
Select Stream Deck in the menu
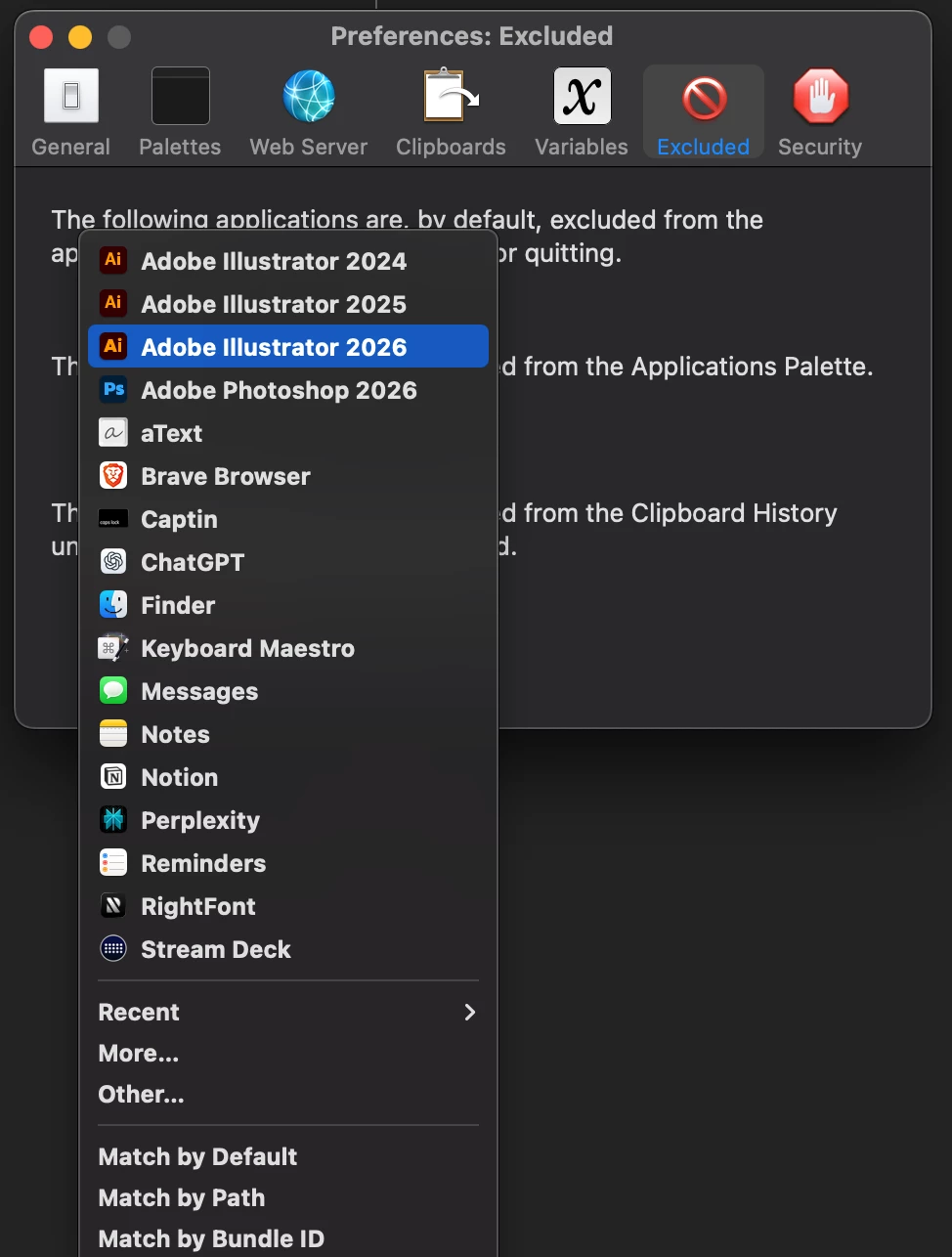(x=288, y=949)
